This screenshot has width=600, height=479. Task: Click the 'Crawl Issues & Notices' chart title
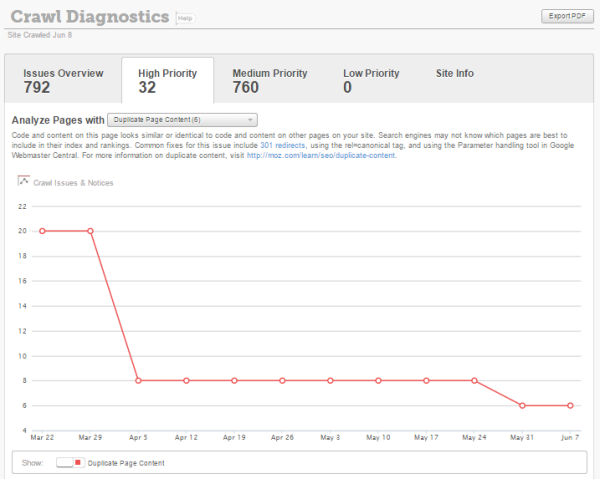(73, 183)
